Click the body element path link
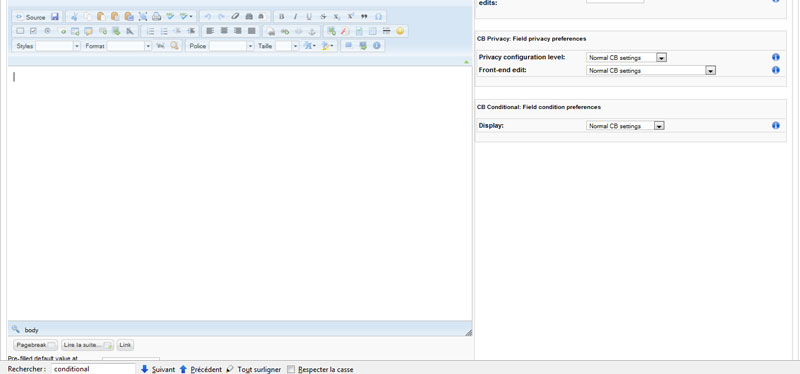The width and height of the screenshot is (800, 374). pyautogui.click(x=31, y=330)
